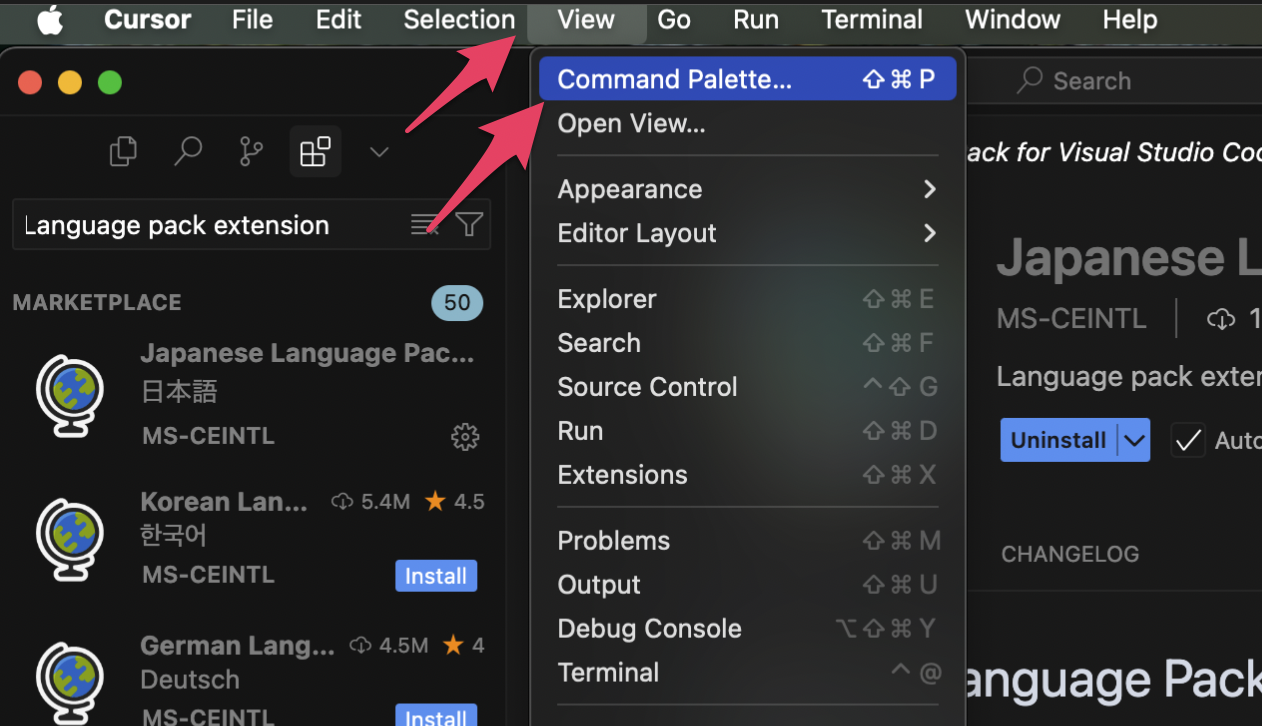Screen dimensions: 1262x726
Task: Select Problems in the View menu
Action: 748,541
